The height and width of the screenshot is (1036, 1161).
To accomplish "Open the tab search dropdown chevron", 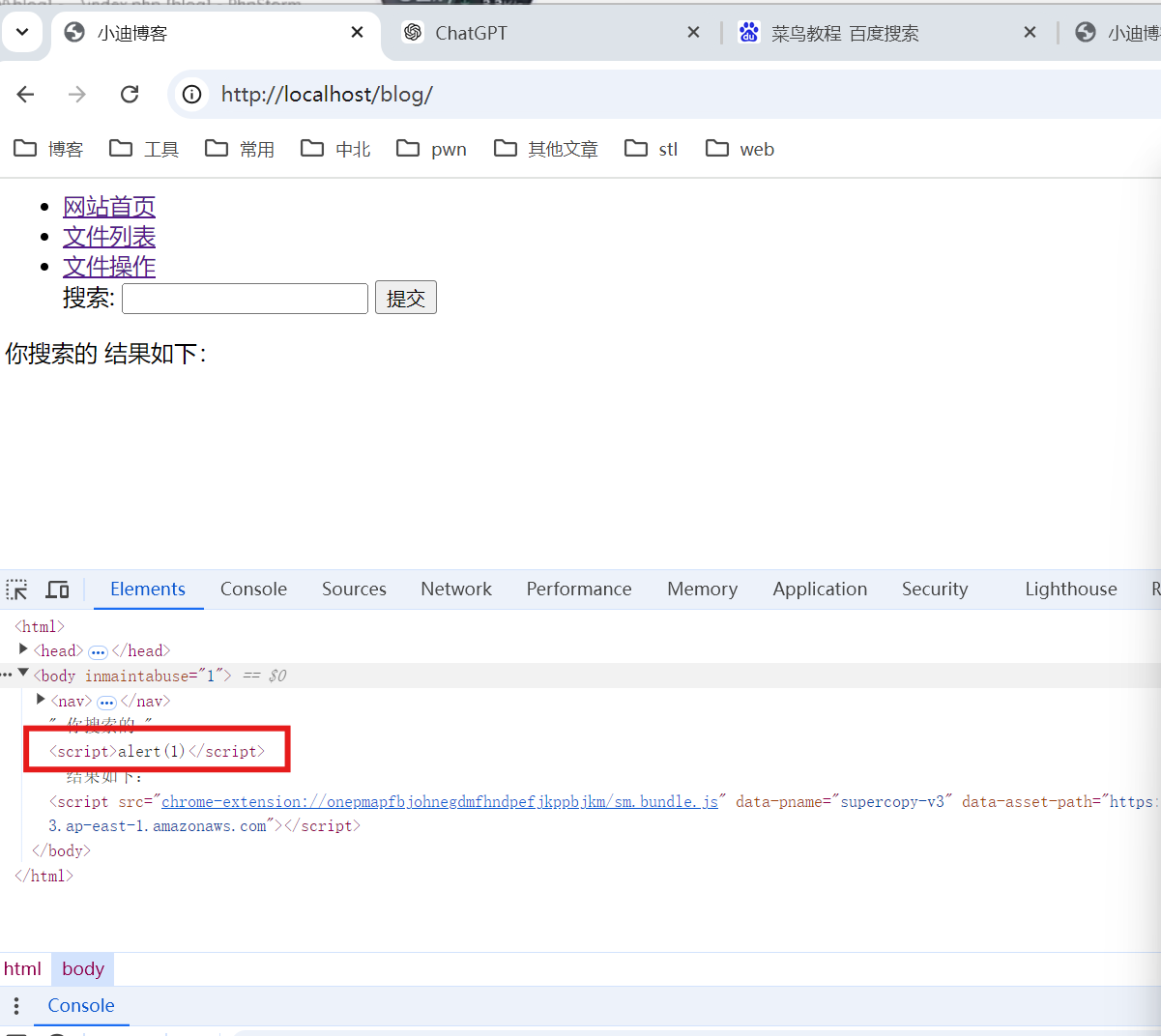I will [x=21, y=32].
